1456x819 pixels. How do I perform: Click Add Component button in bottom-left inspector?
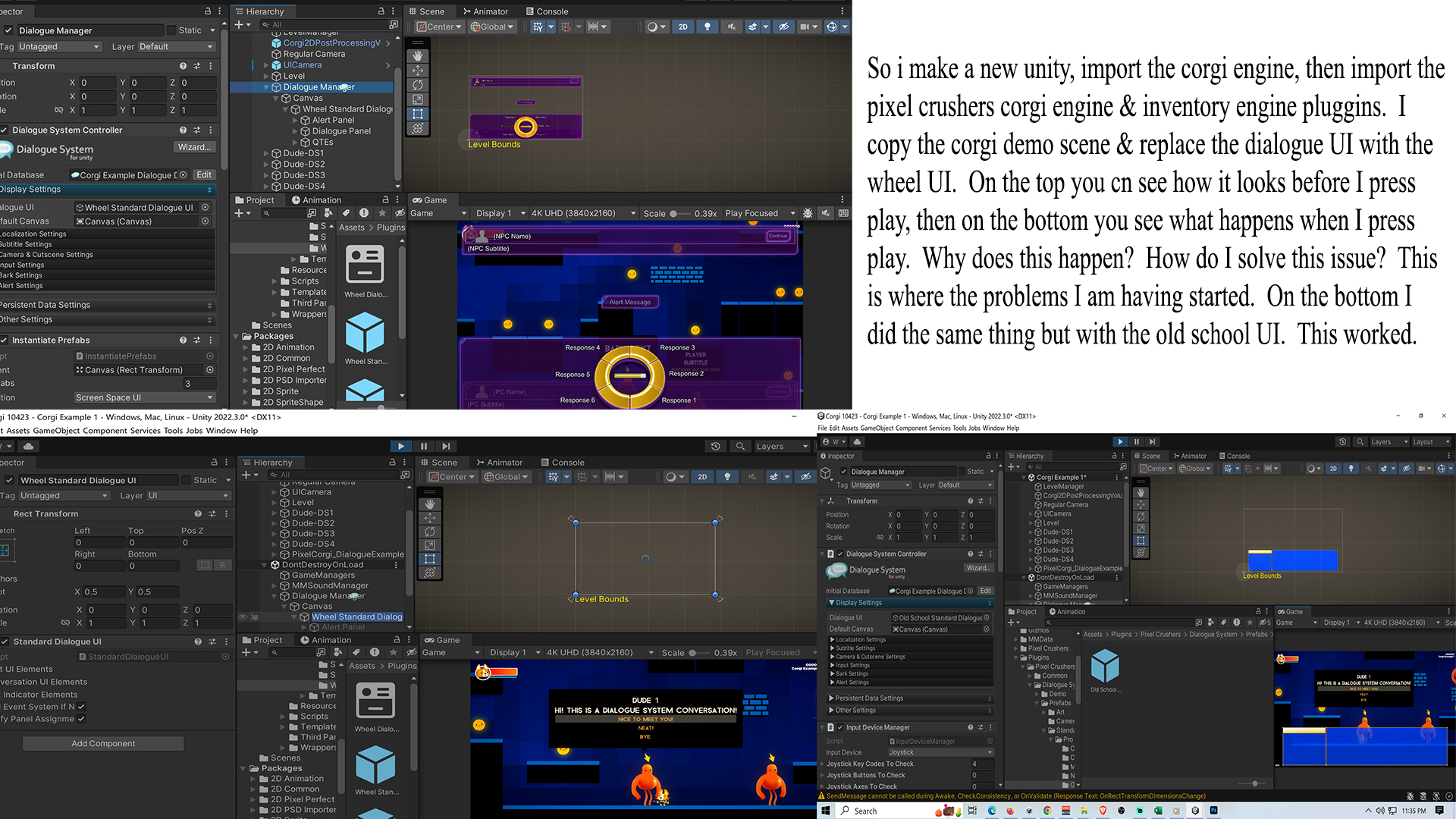pyautogui.click(x=103, y=744)
